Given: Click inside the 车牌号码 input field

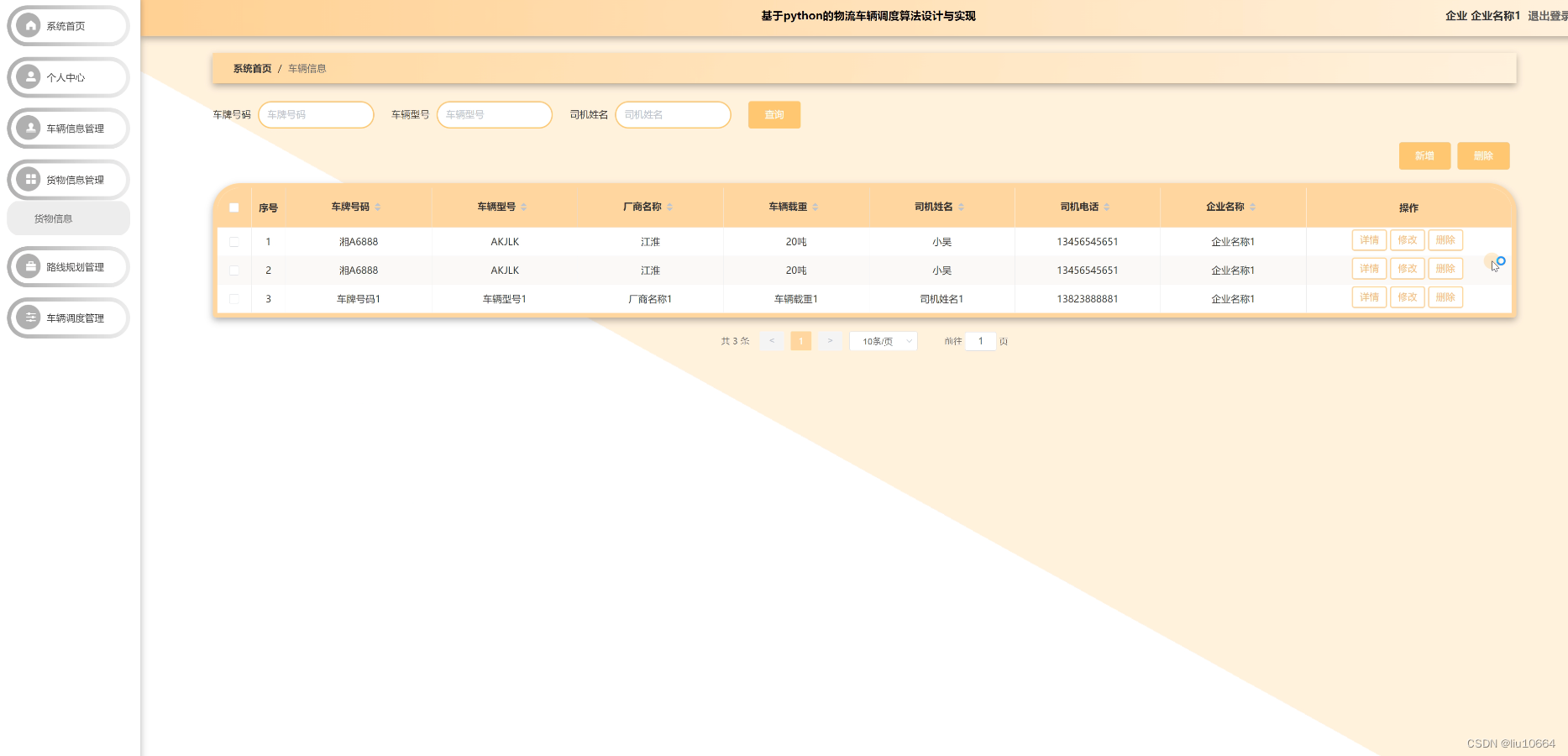Looking at the screenshot, I should pos(316,114).
